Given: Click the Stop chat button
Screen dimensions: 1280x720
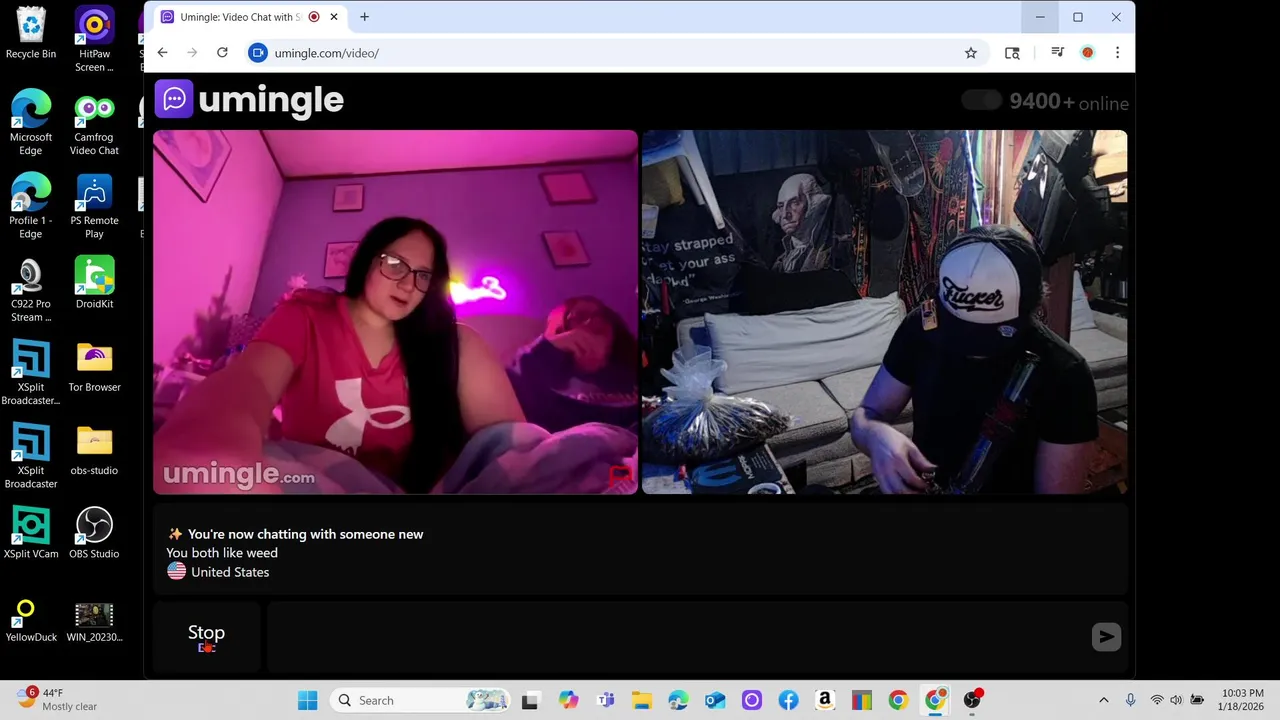Looking at the screenshot, I should point(207,637).
